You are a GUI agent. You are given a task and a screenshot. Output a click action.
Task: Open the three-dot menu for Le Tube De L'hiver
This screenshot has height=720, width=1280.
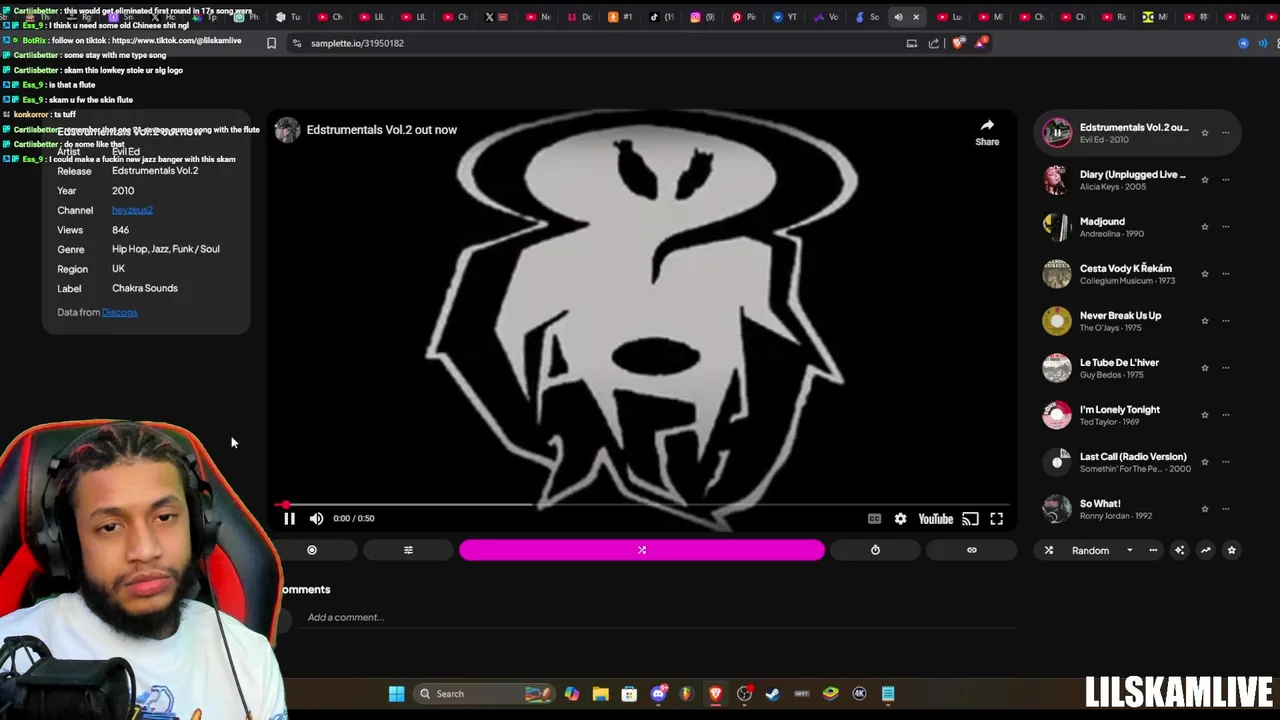click(1226, 367)
